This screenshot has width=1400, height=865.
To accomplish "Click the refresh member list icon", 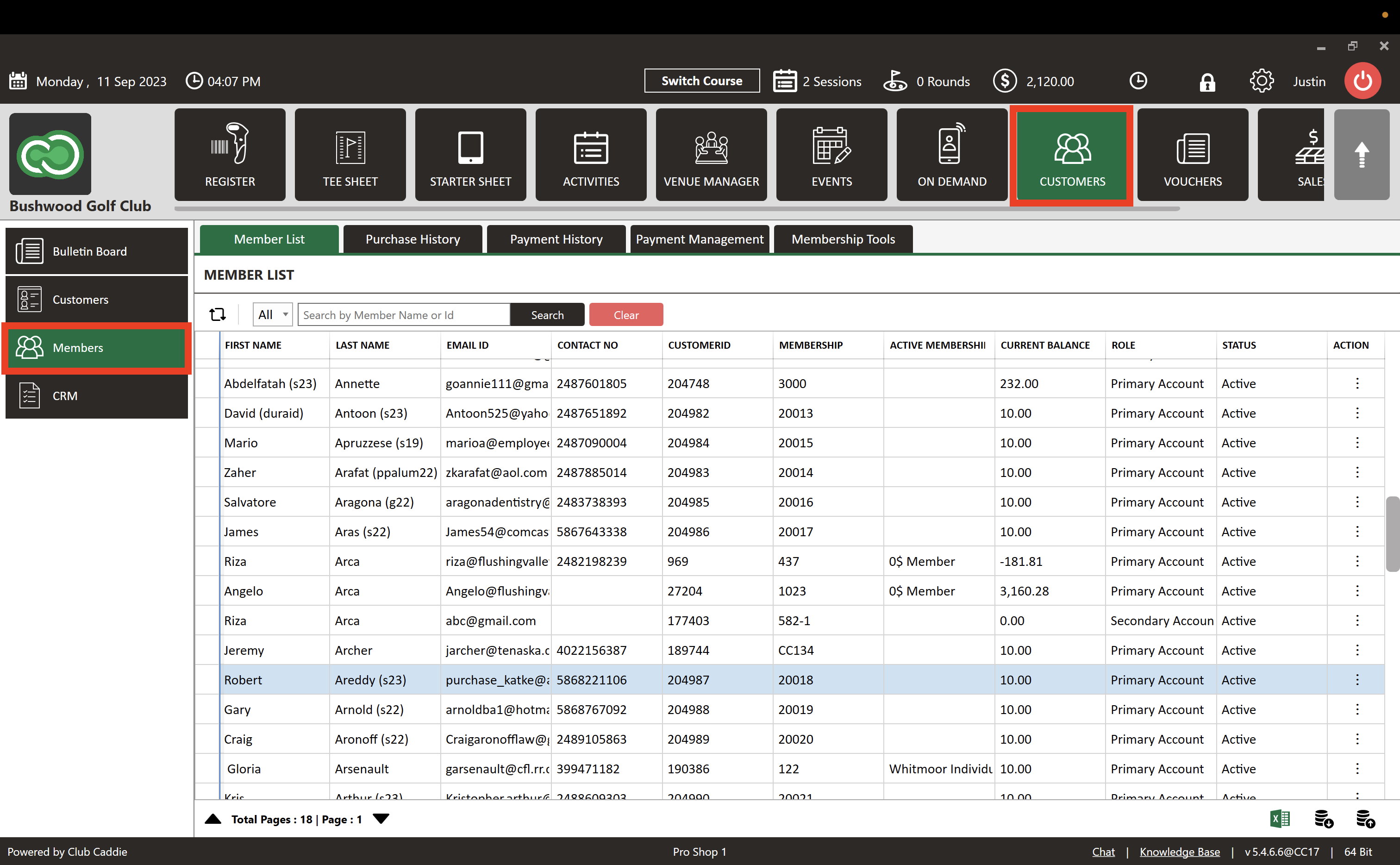I will 217,314.
